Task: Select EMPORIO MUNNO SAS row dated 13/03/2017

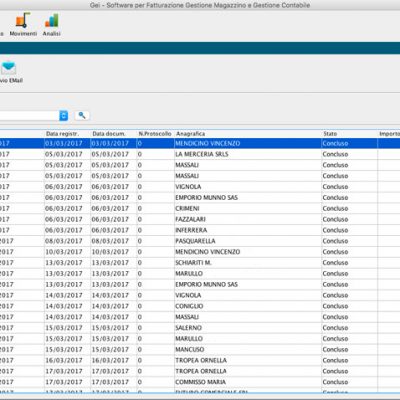Action: 200,284
